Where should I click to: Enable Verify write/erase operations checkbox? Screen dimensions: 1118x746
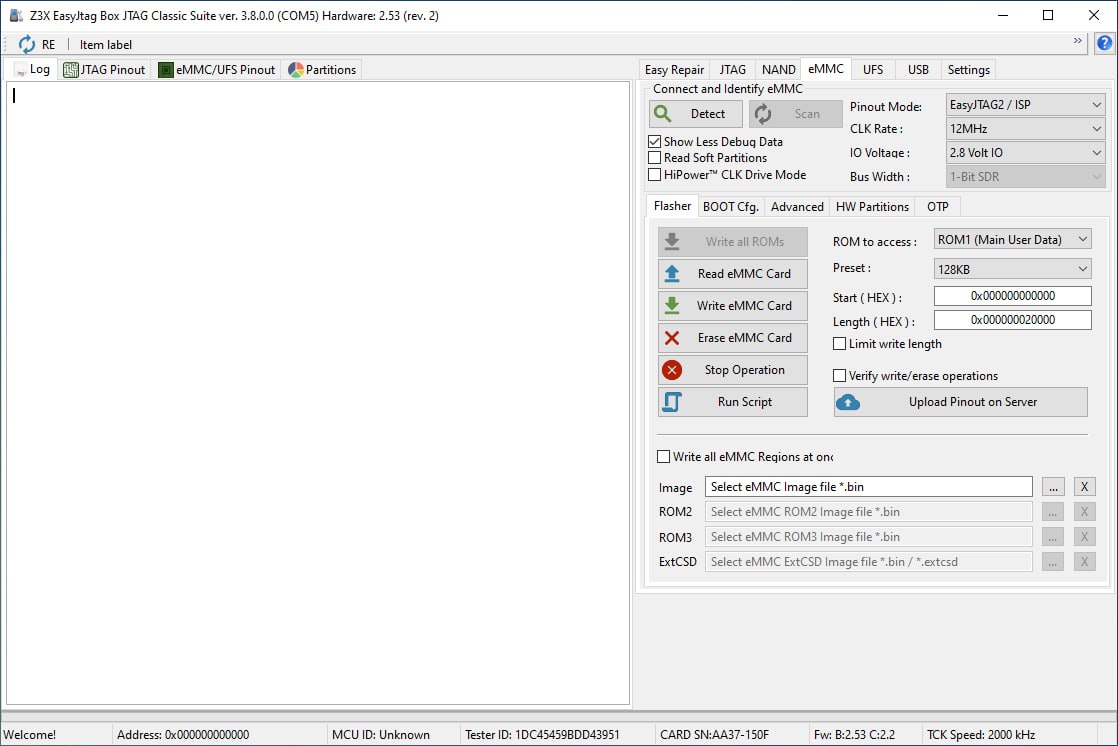coord(839,376)
